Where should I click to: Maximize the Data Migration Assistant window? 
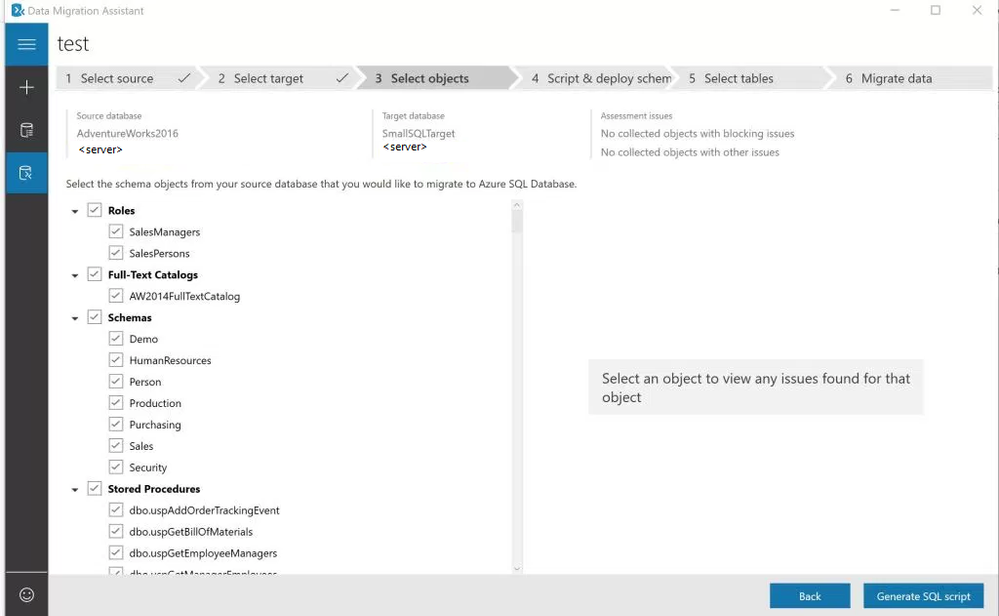coord(935,10)
